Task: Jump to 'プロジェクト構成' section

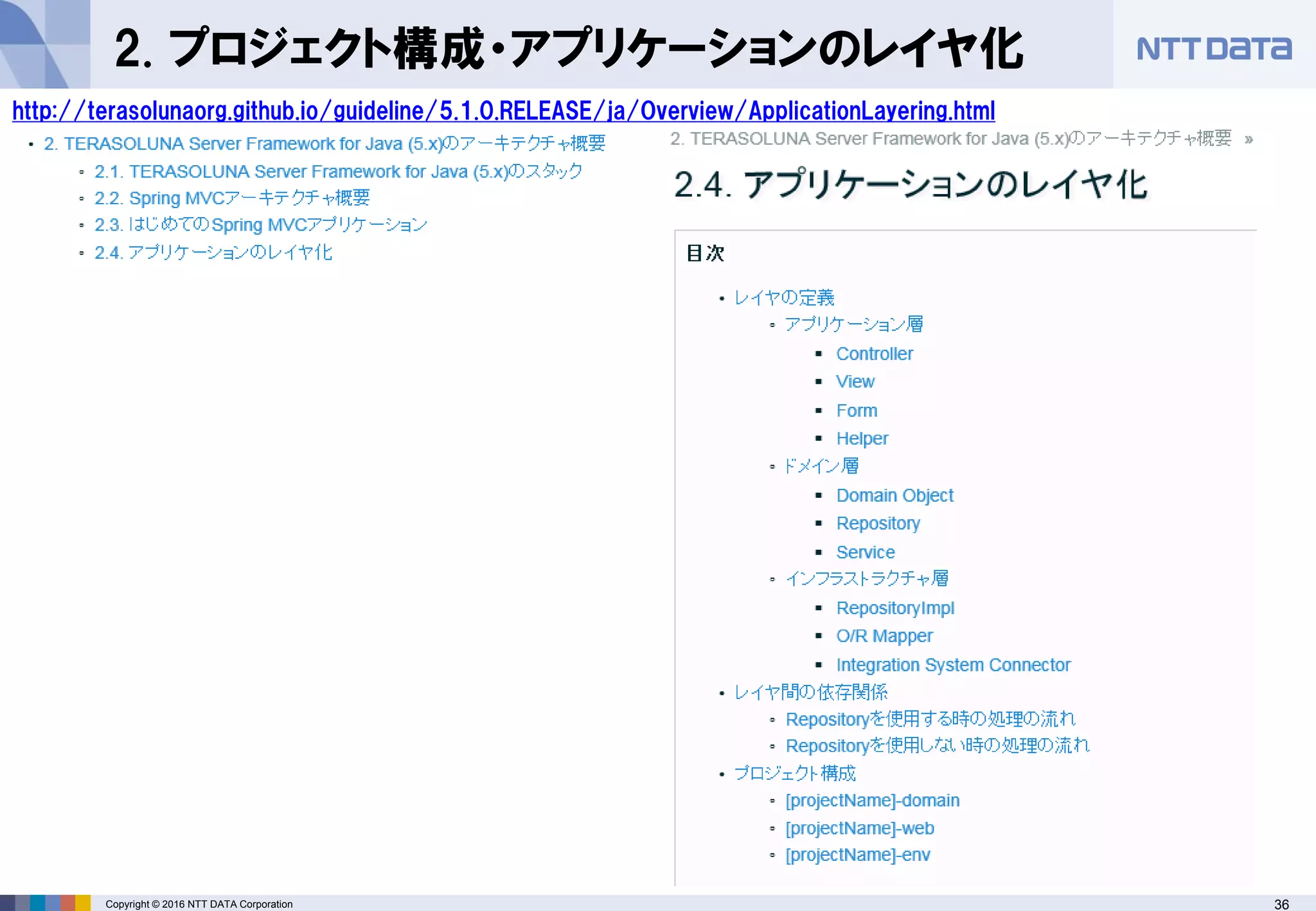Action: click(x=795, y=774)
